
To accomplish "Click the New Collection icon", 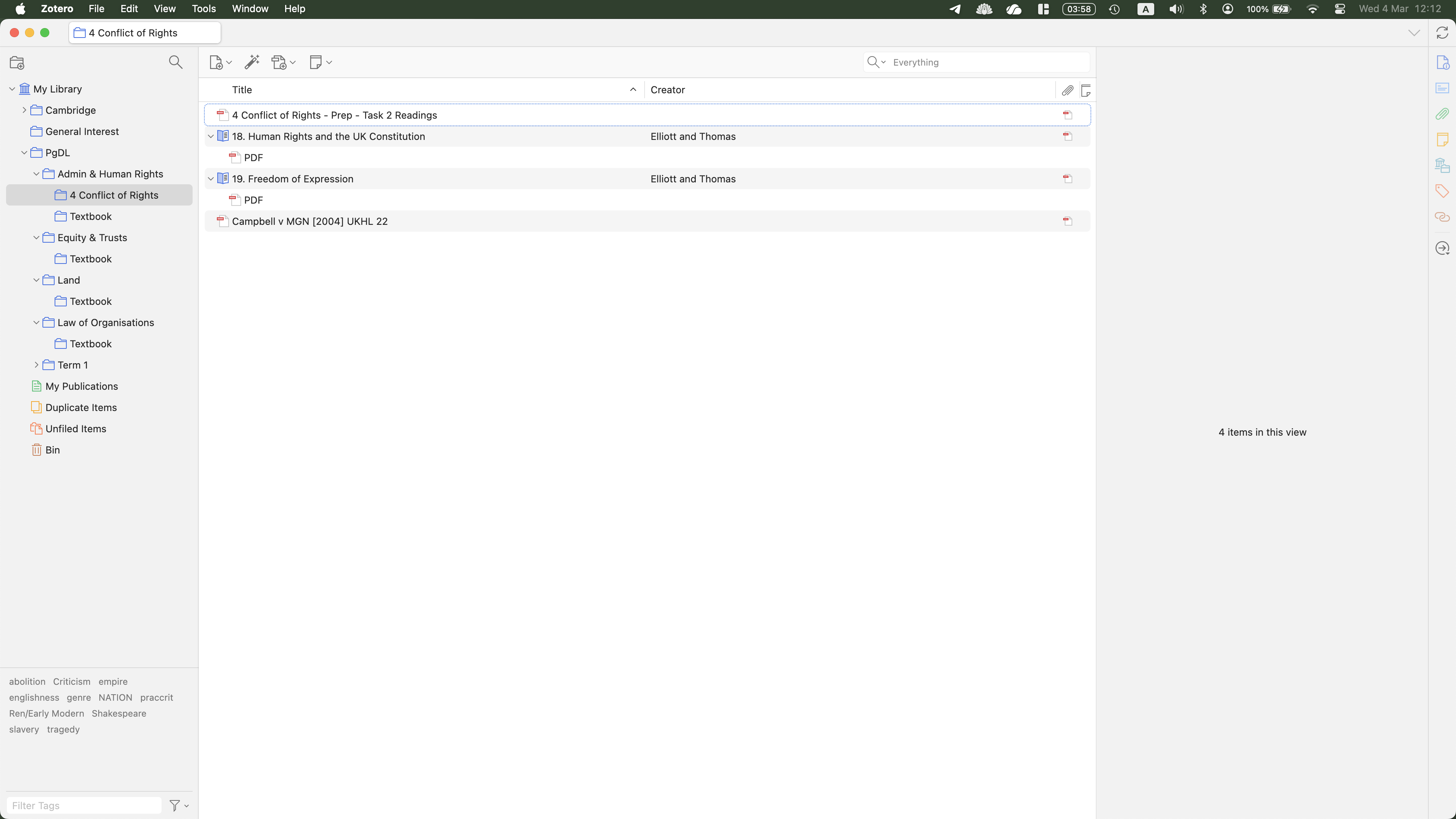I will click(17, 63).
